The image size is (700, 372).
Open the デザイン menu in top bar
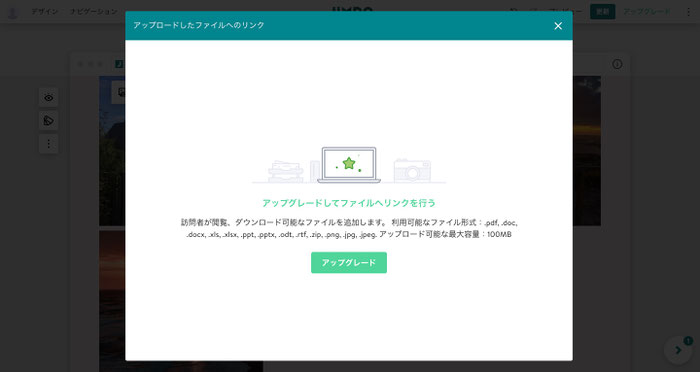(x=45, y=12)
